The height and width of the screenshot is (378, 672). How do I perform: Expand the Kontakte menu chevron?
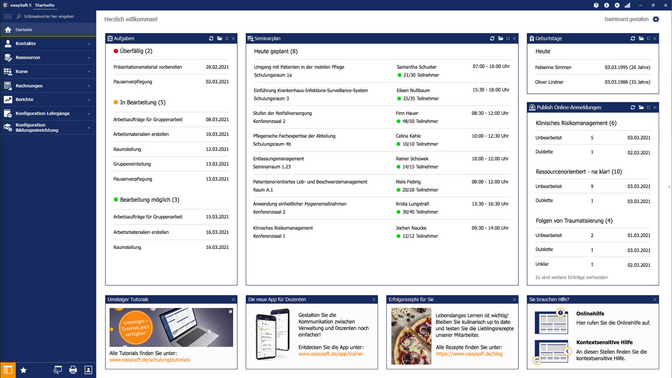point(89,44)
